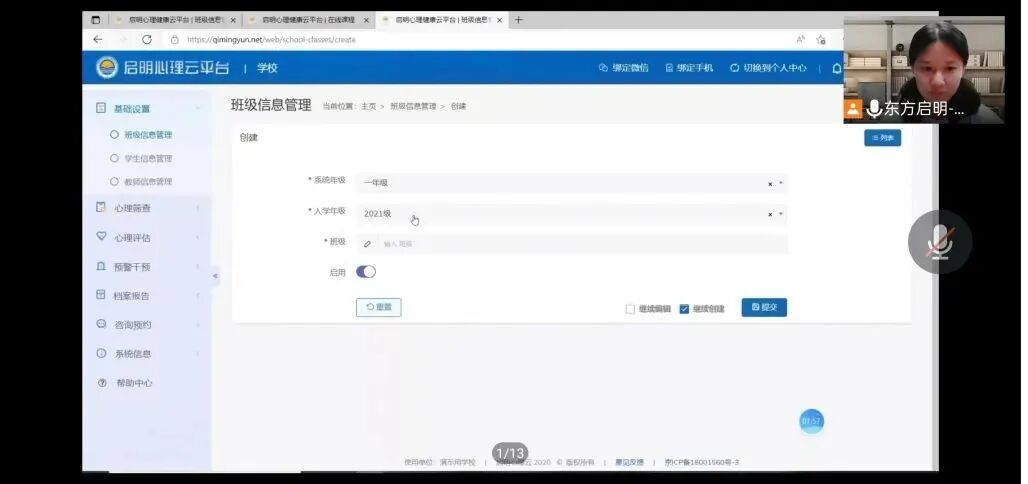Click the 列表 list button

pyautogui.click(x=882, y=138)
